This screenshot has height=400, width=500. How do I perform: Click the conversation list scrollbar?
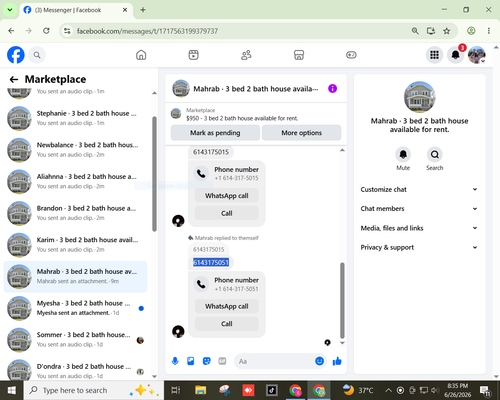click(x=154, y=173)
